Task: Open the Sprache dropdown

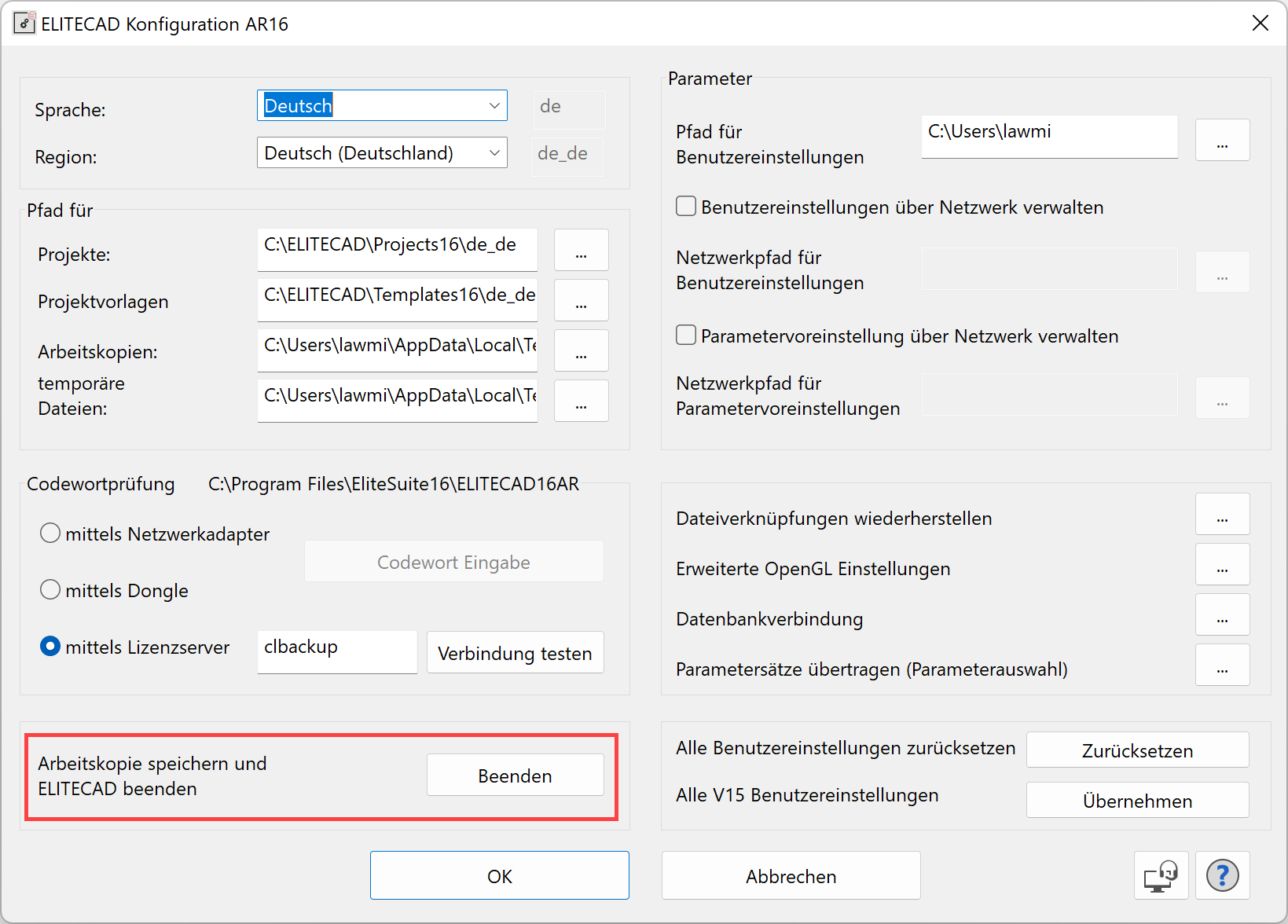Action: [x=494, y=104]
